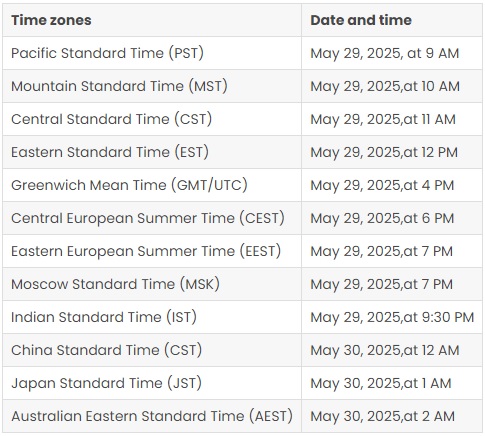Click Central European Summer Time (CEST) label
The image size is (485, 436).
[148, 218]
